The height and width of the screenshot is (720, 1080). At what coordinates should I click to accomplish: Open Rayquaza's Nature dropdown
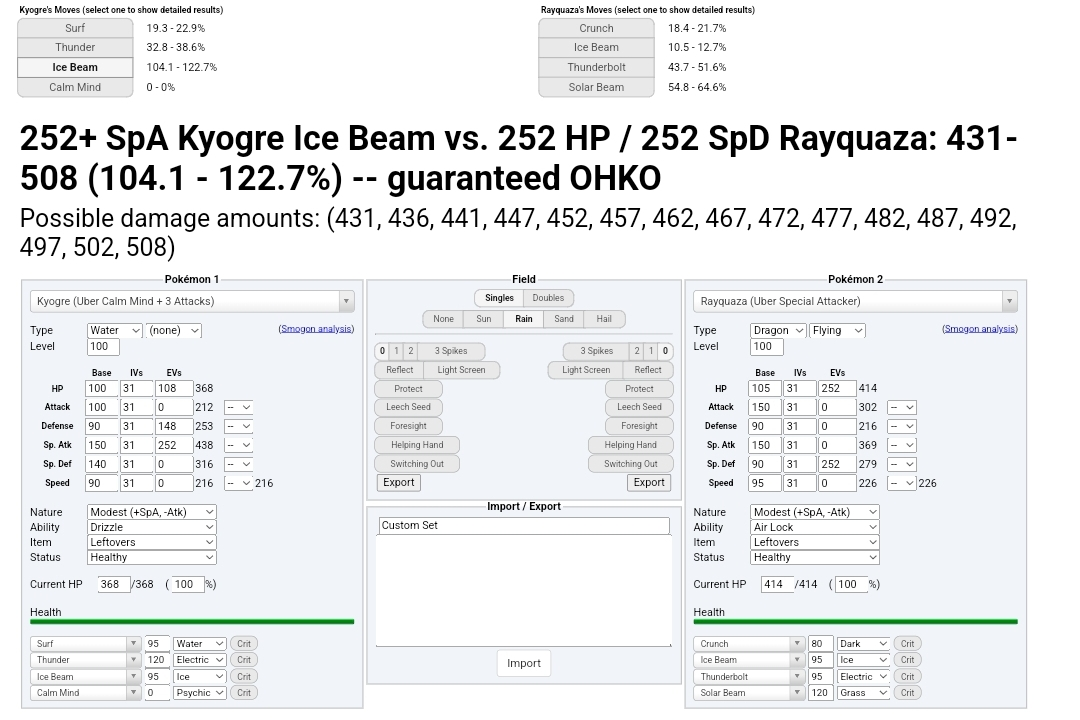pos(815,512)
